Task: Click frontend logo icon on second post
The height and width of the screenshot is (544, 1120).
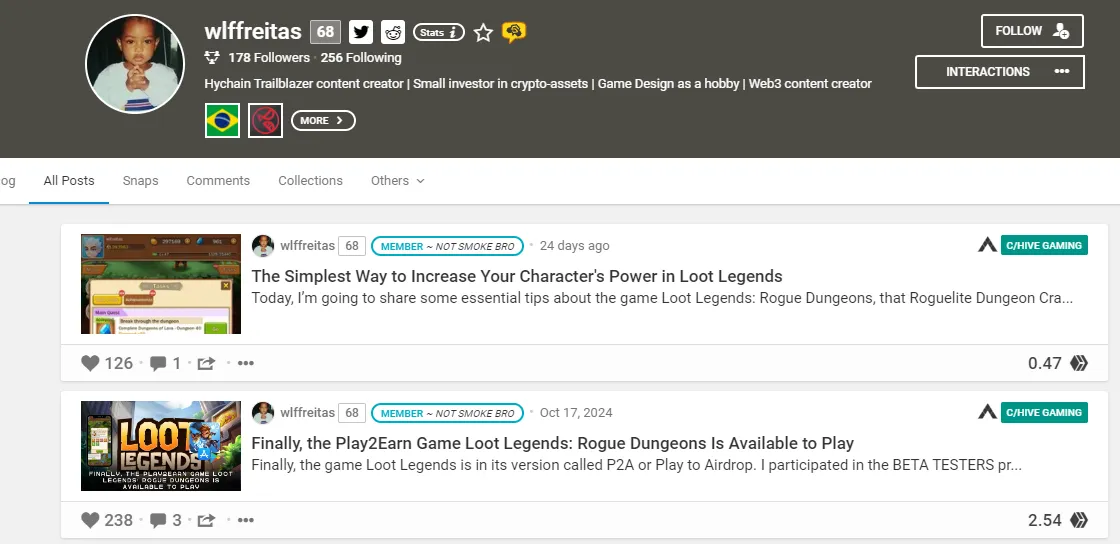Action: pos(987,412)
